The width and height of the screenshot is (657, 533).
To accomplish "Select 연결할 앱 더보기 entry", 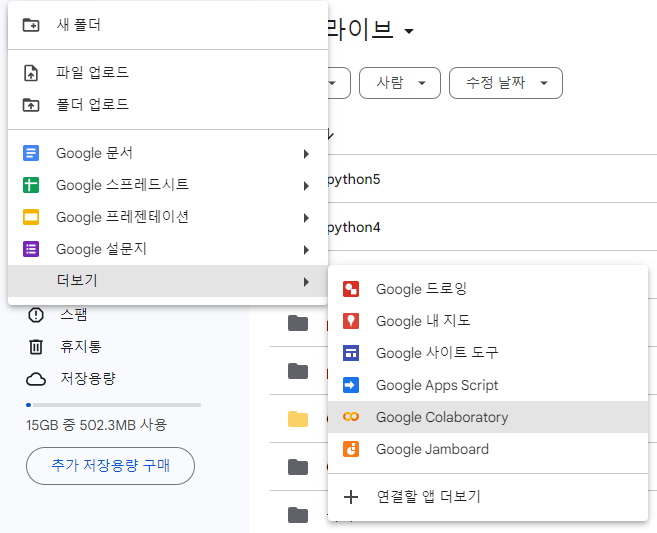I will [x=488, y=497].
